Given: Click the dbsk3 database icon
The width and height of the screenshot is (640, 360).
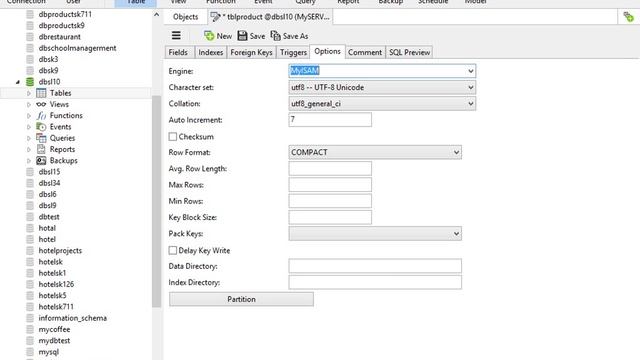Looking at the screenshot, I should (30, 59).
